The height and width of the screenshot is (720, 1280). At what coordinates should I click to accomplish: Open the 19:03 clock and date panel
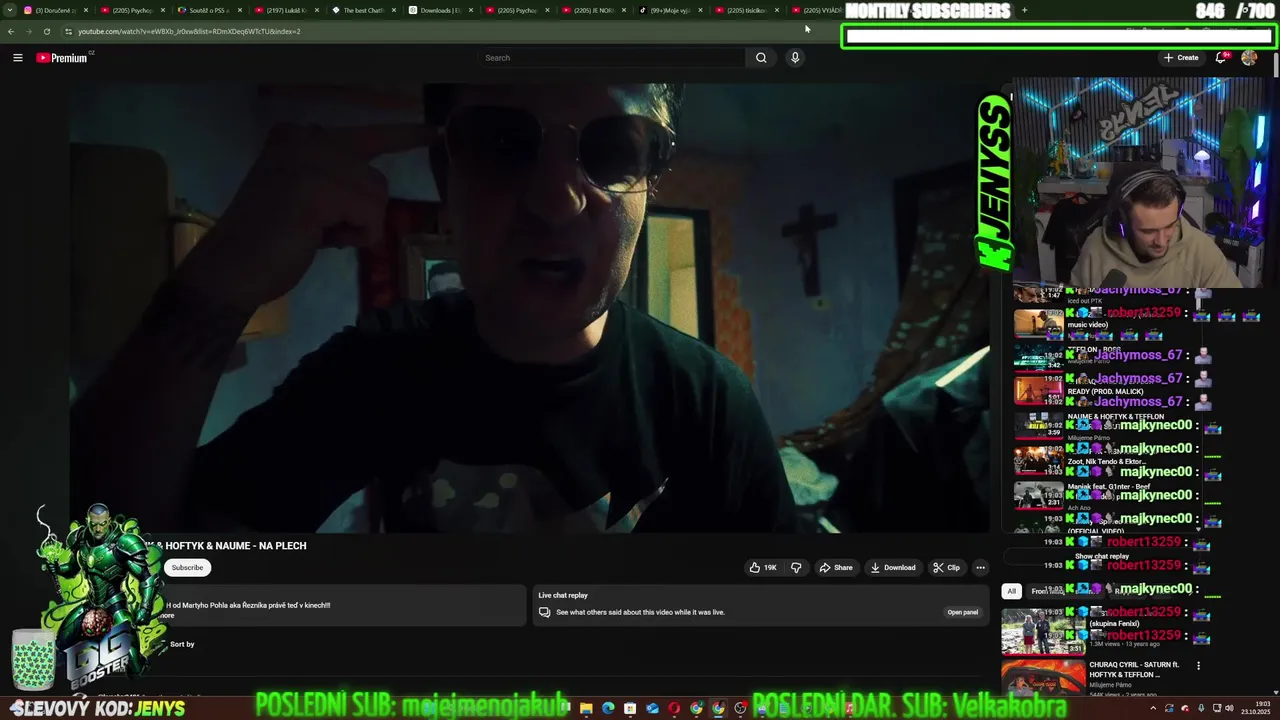pos(1255,708)
